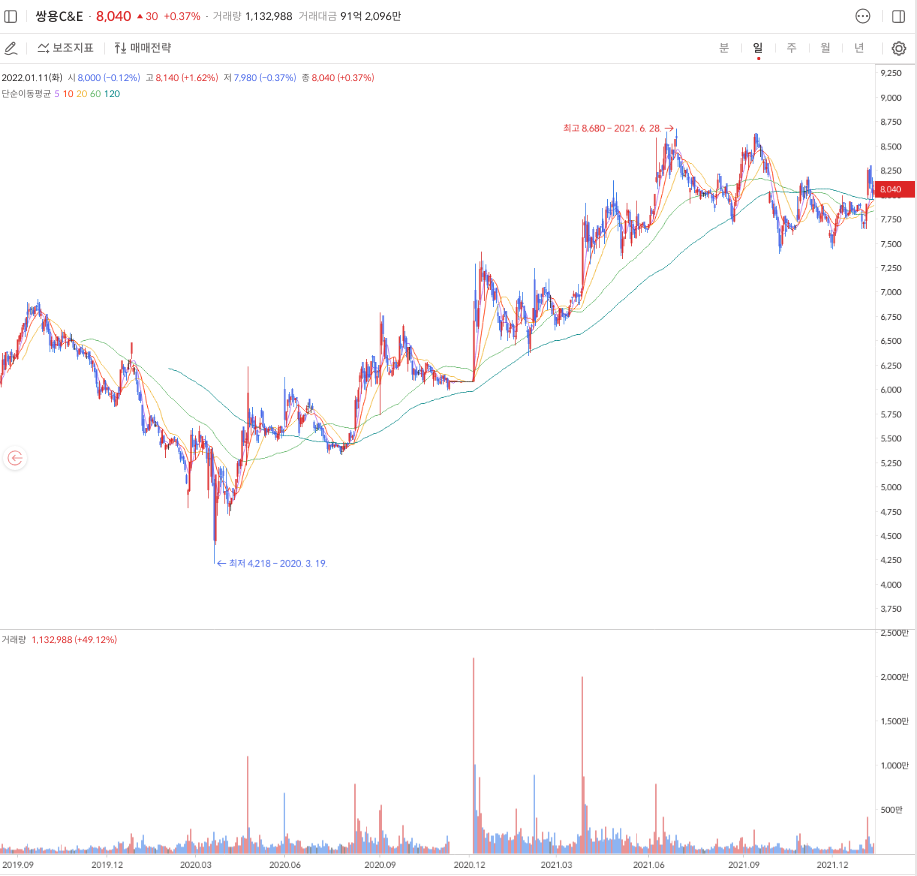Switch to 주 weekly chart tab

tap(791, 48)
